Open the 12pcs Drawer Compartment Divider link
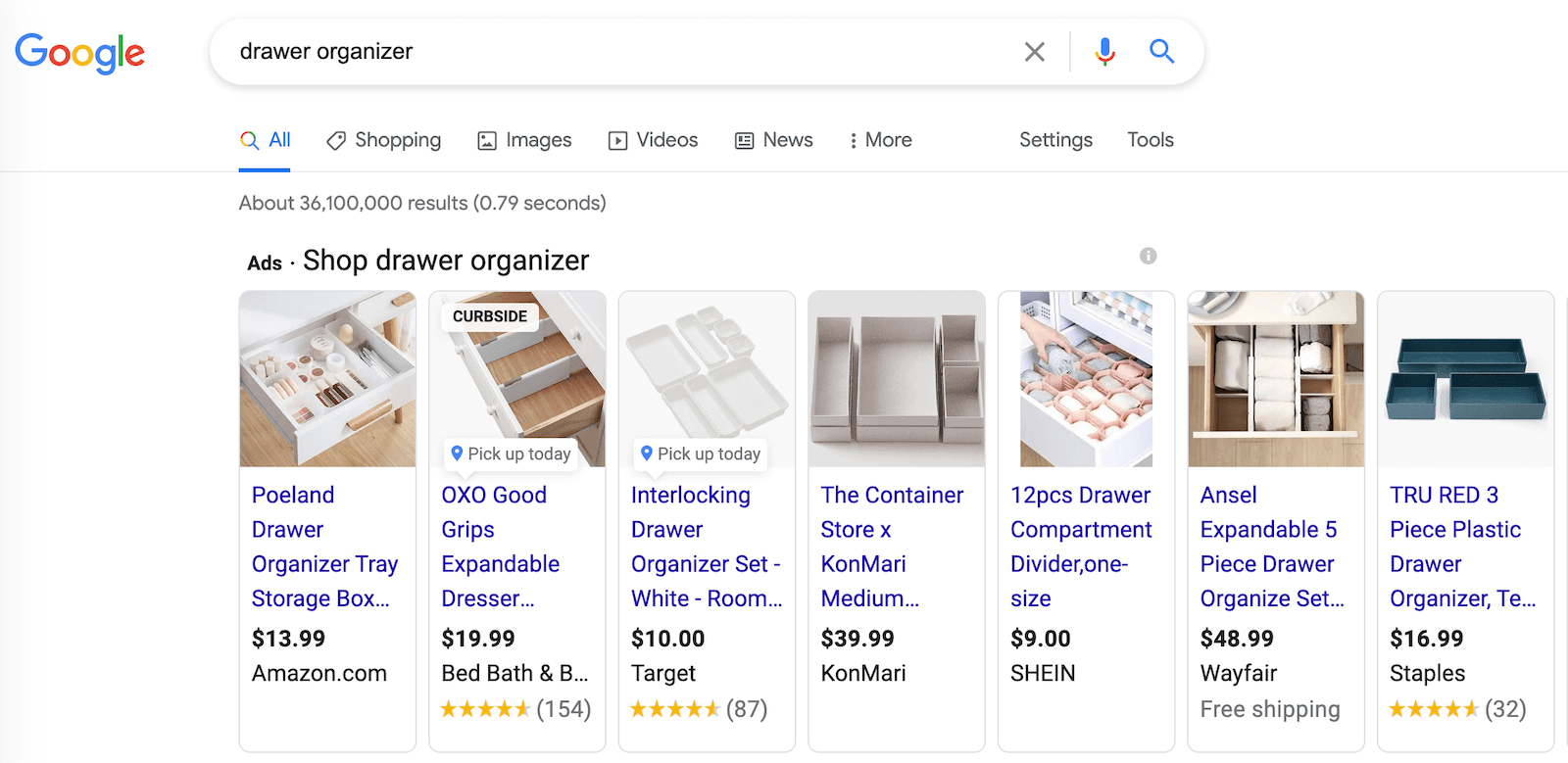 pyautogui.click(x=1081, y=547)
